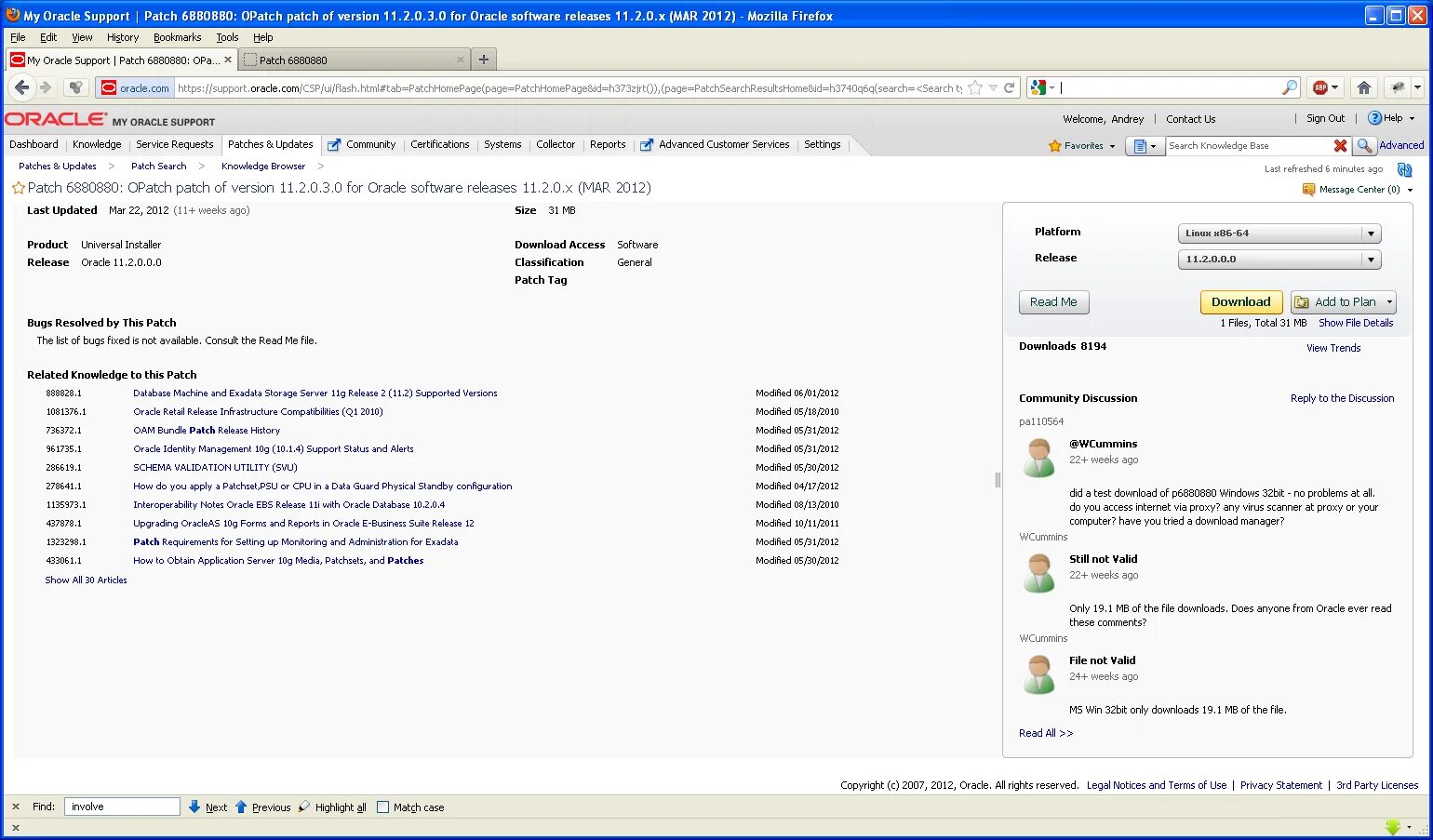The image size is (1433, 840).
Task: Go to the browser Home icon
Action: pyautogui.click(x=1364, y=87)
